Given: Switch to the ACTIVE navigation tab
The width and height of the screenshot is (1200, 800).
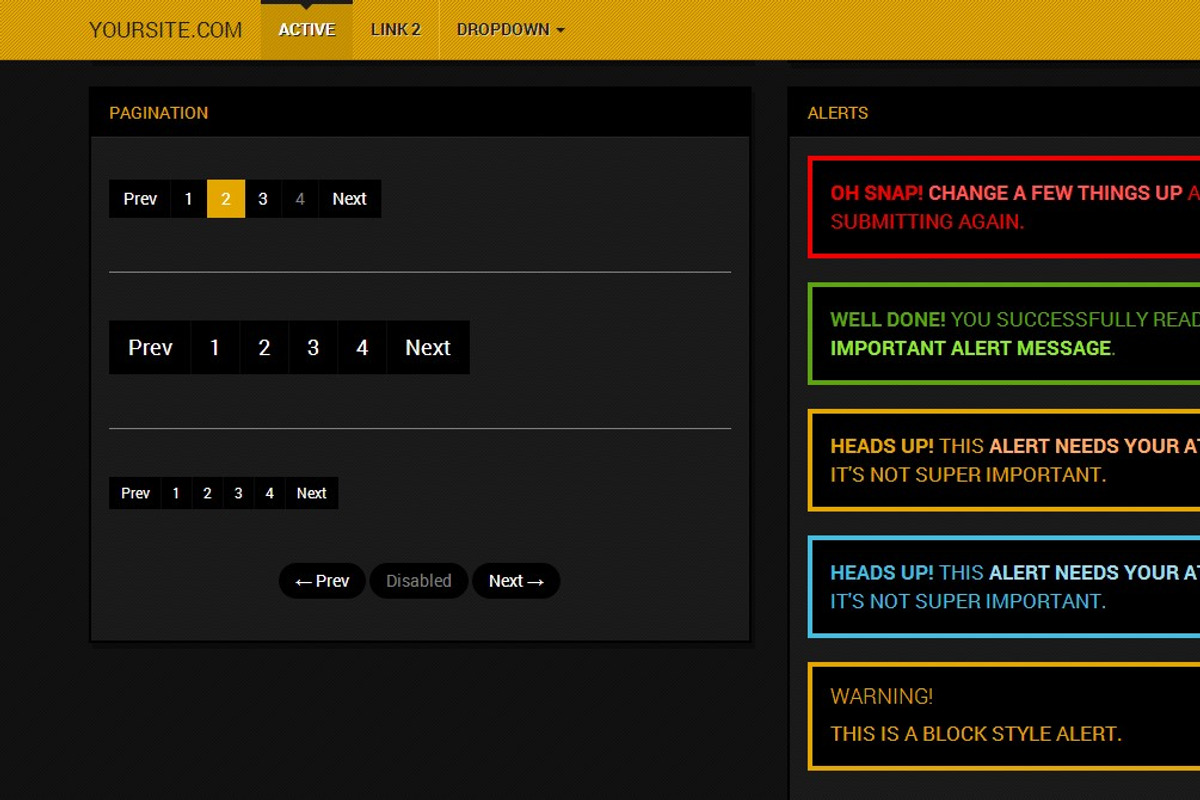Looking at the screenshot, I should point(306,29).
